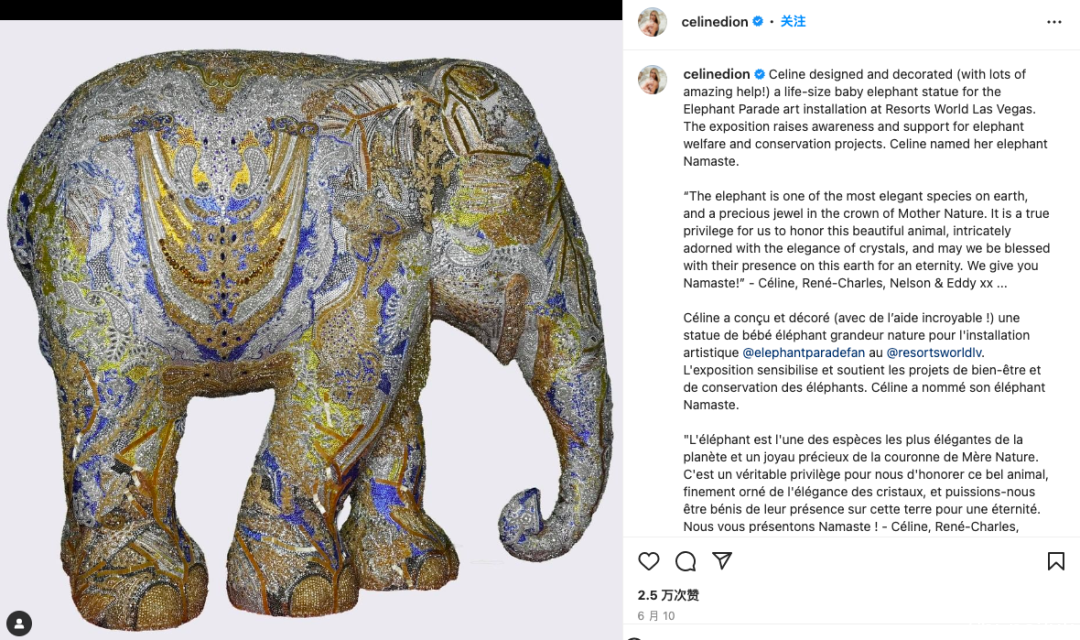
Task: Follow celinedion with the 关注 button
Action: (x=793, y=21)
